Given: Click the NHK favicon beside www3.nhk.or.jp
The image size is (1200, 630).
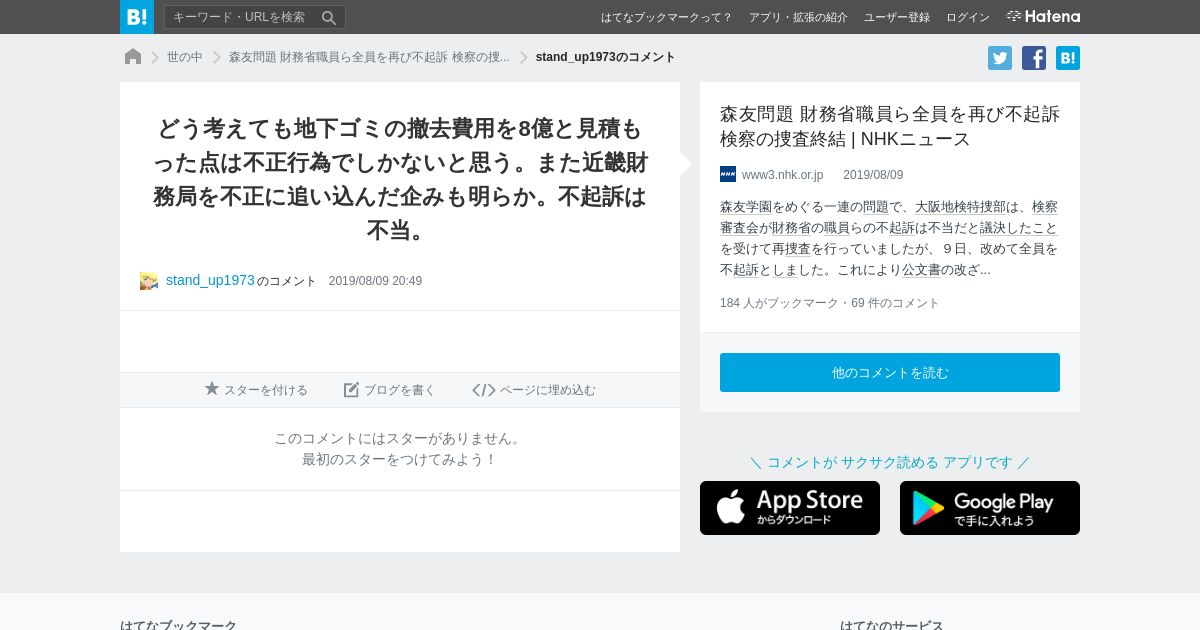Looking at the screenshot, I should coord(728,174).
